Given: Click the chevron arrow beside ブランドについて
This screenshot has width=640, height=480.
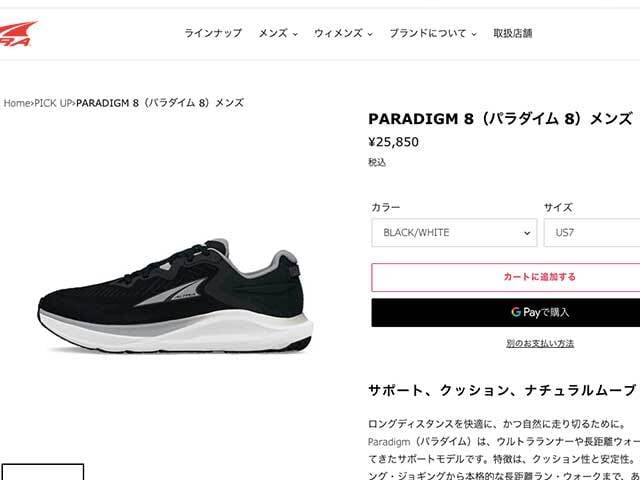Looking at the screenshot, I should [x=474, y=34].
